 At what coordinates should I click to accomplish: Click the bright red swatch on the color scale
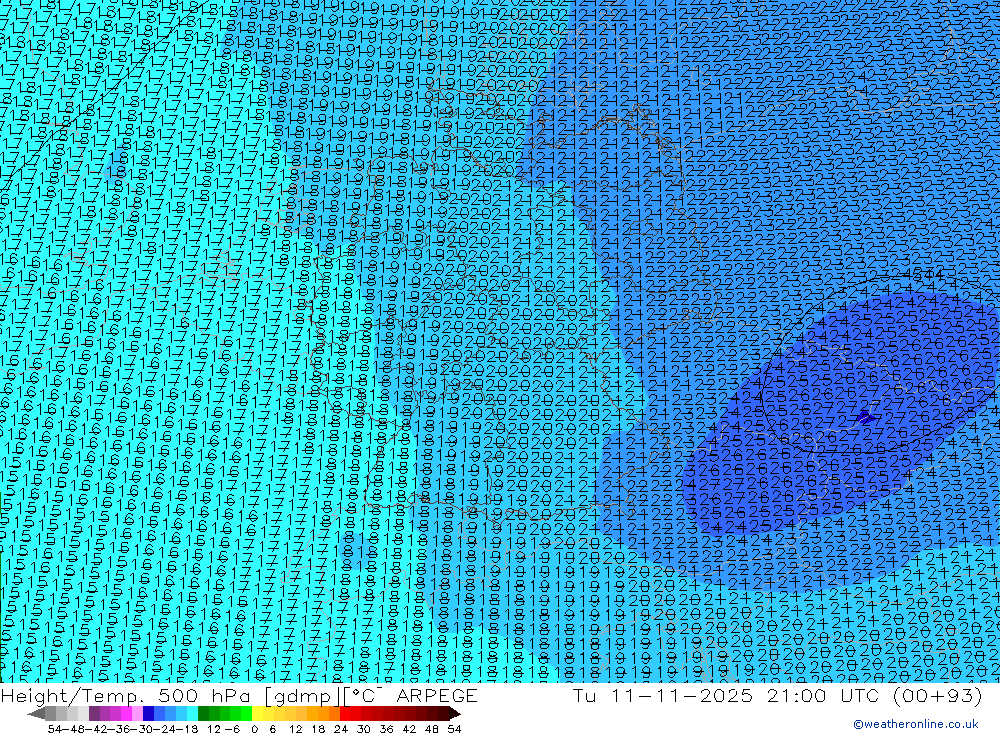tap(345, 714)
